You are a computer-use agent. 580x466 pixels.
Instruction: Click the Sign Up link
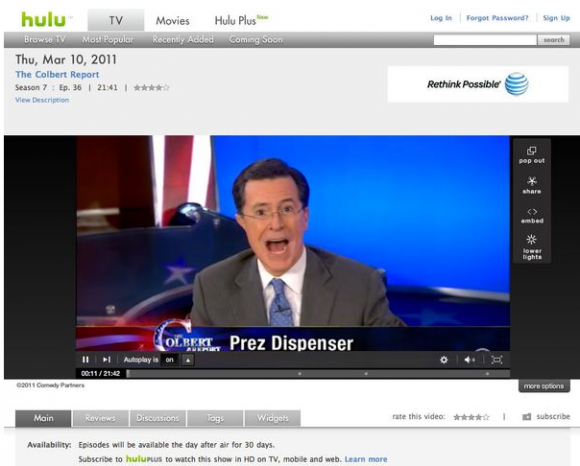pyautogui.click(x=556, y=18)
